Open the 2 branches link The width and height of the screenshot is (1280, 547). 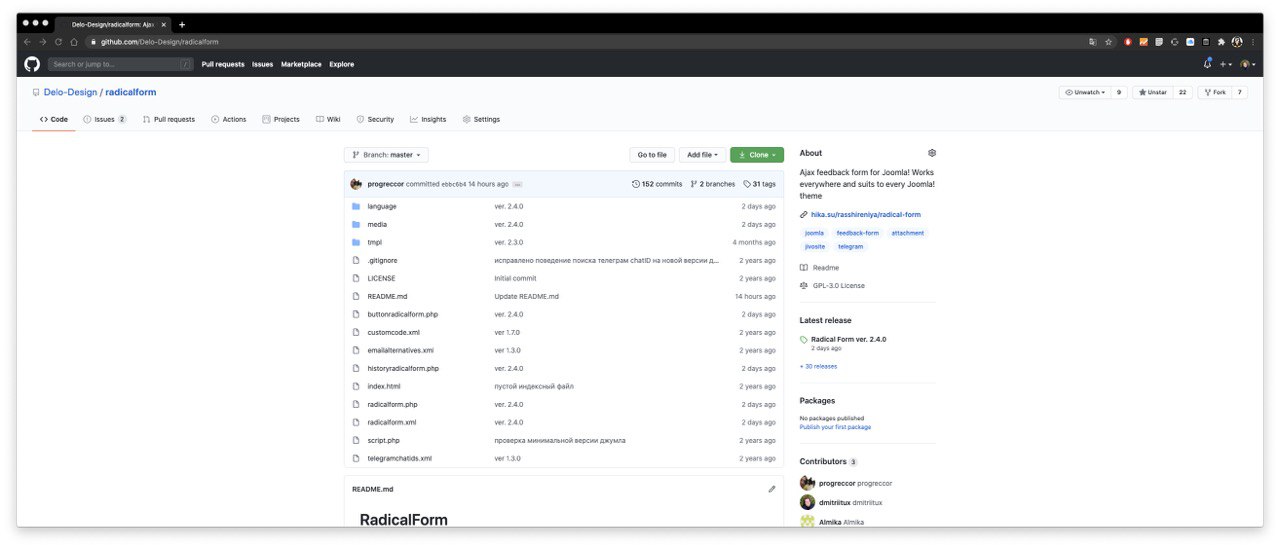713,184
